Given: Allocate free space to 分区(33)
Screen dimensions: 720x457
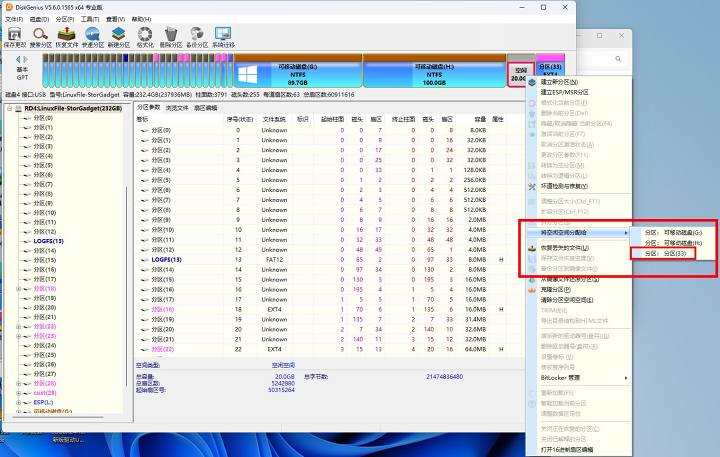Looking at the screenshot, I should (665, 254).
